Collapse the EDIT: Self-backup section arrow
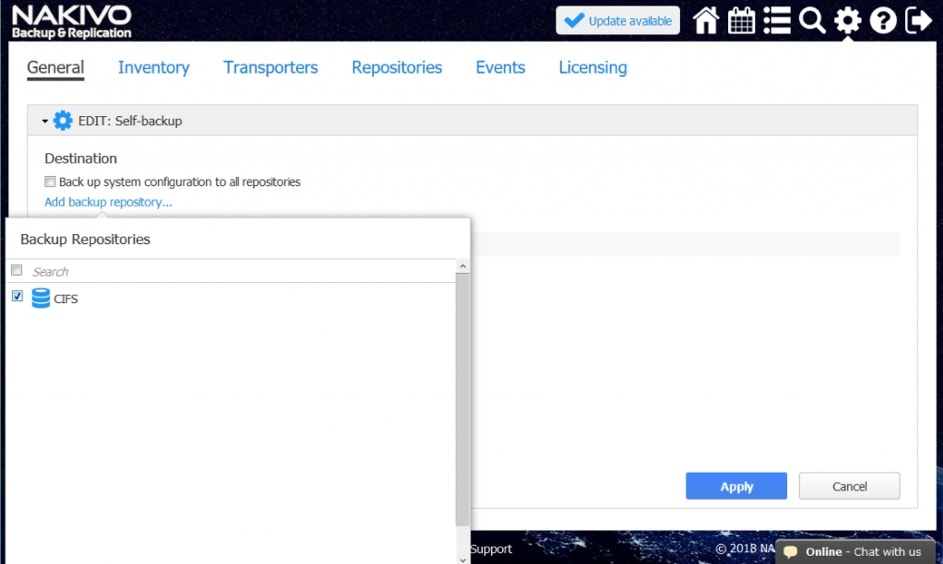 click(x=45, y=121)
